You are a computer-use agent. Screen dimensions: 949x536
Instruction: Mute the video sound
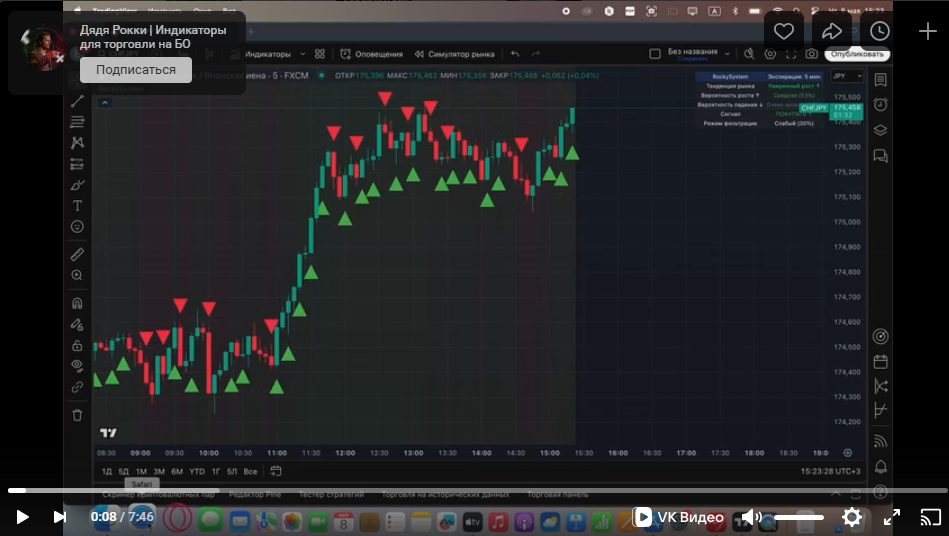click(751, 517)
